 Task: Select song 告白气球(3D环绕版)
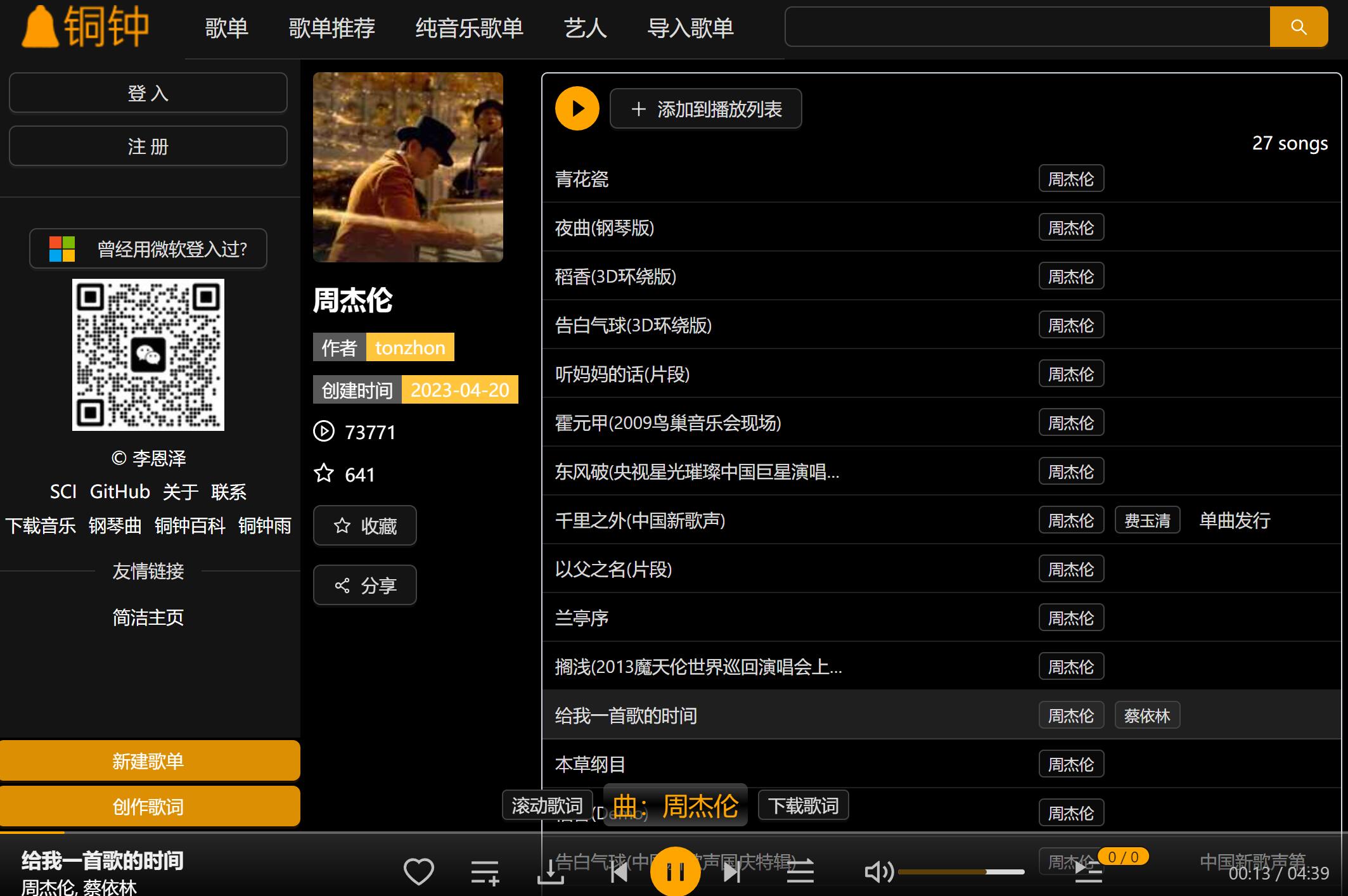pos(634,326)
